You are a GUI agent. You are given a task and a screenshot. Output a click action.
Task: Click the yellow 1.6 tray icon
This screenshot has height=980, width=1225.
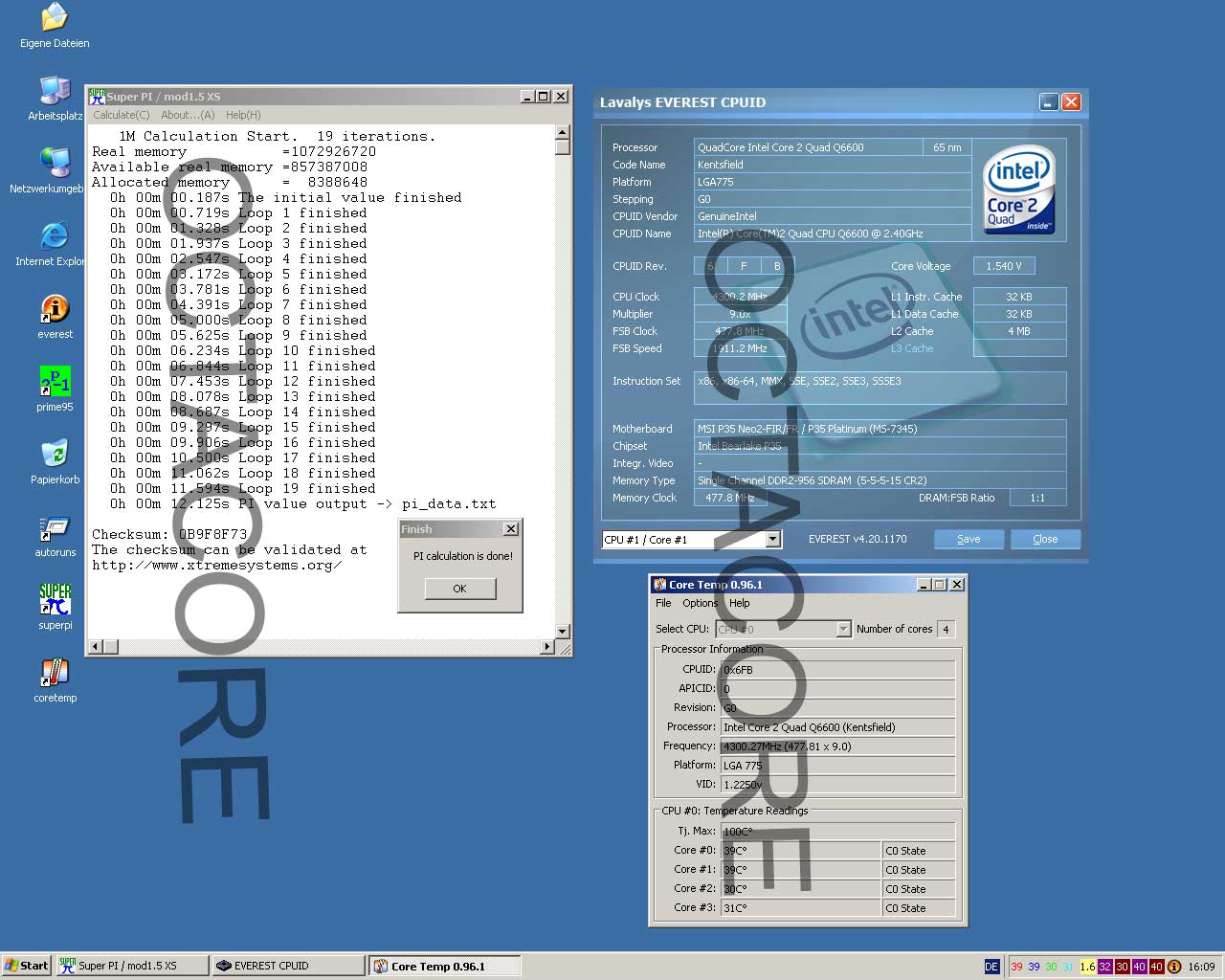1087,967
